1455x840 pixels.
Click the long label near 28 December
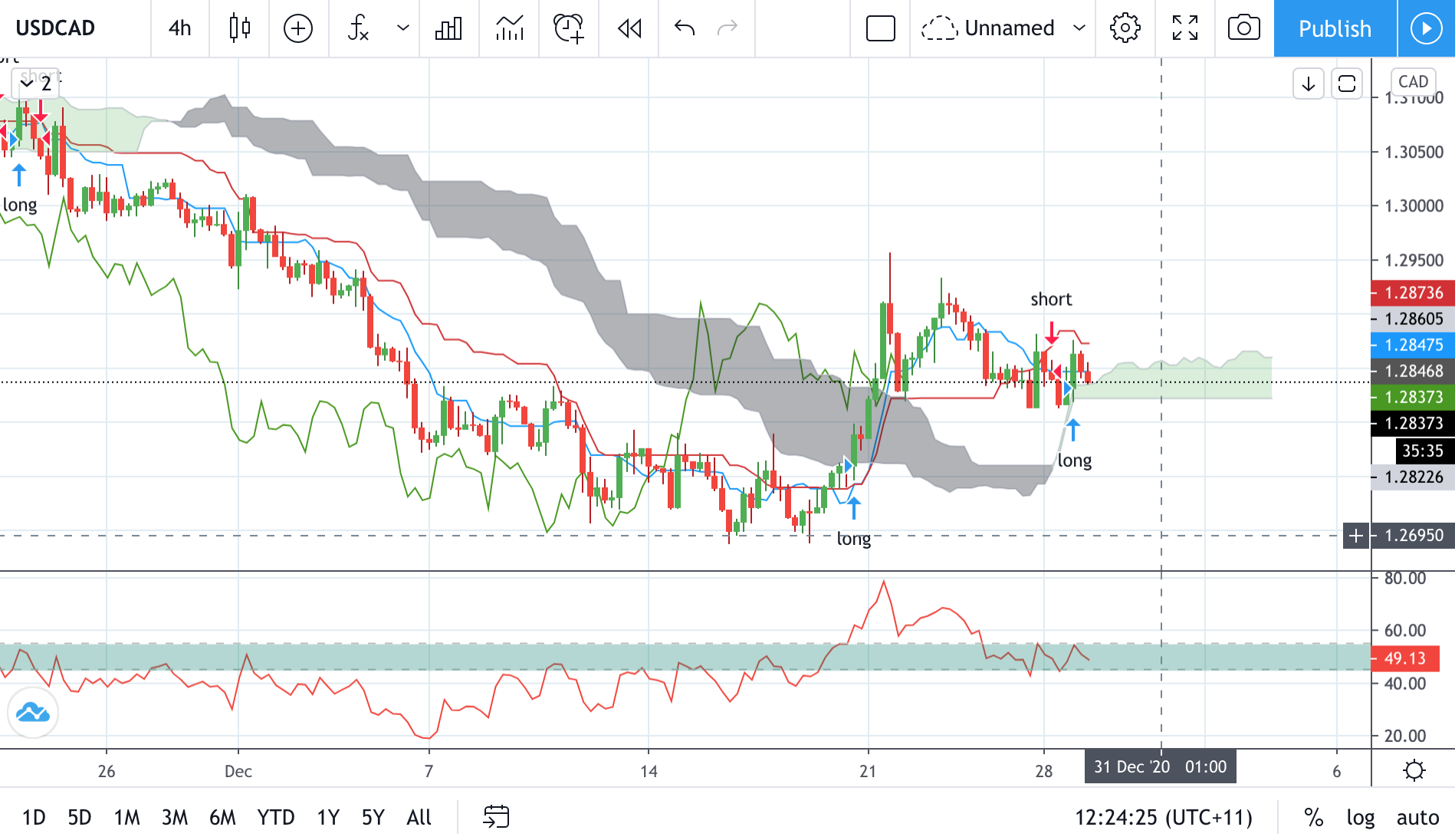pos(1074,461)
